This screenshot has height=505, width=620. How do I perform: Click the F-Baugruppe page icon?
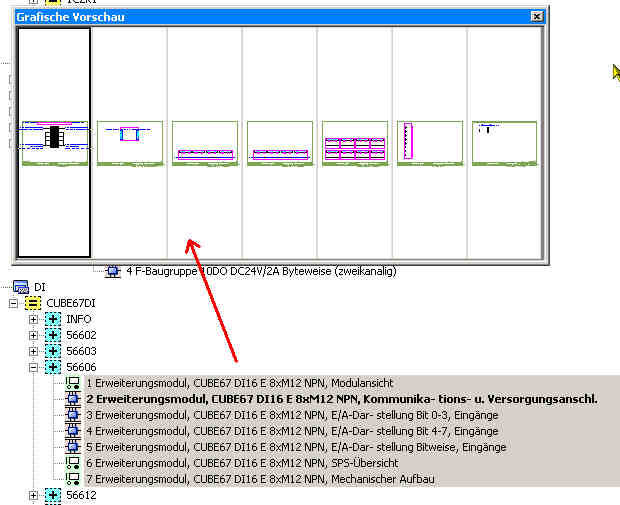[113, 271]
